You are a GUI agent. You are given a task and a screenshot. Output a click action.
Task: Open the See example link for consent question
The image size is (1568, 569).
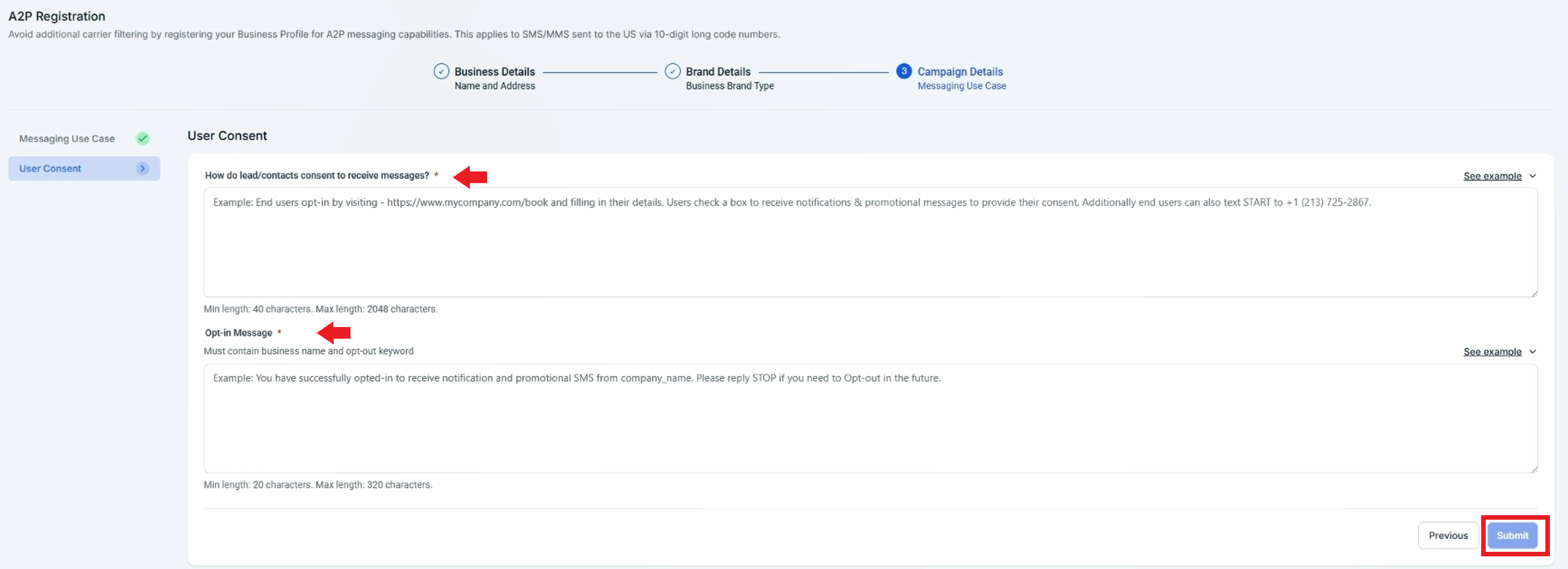(x=1492, y=176)
